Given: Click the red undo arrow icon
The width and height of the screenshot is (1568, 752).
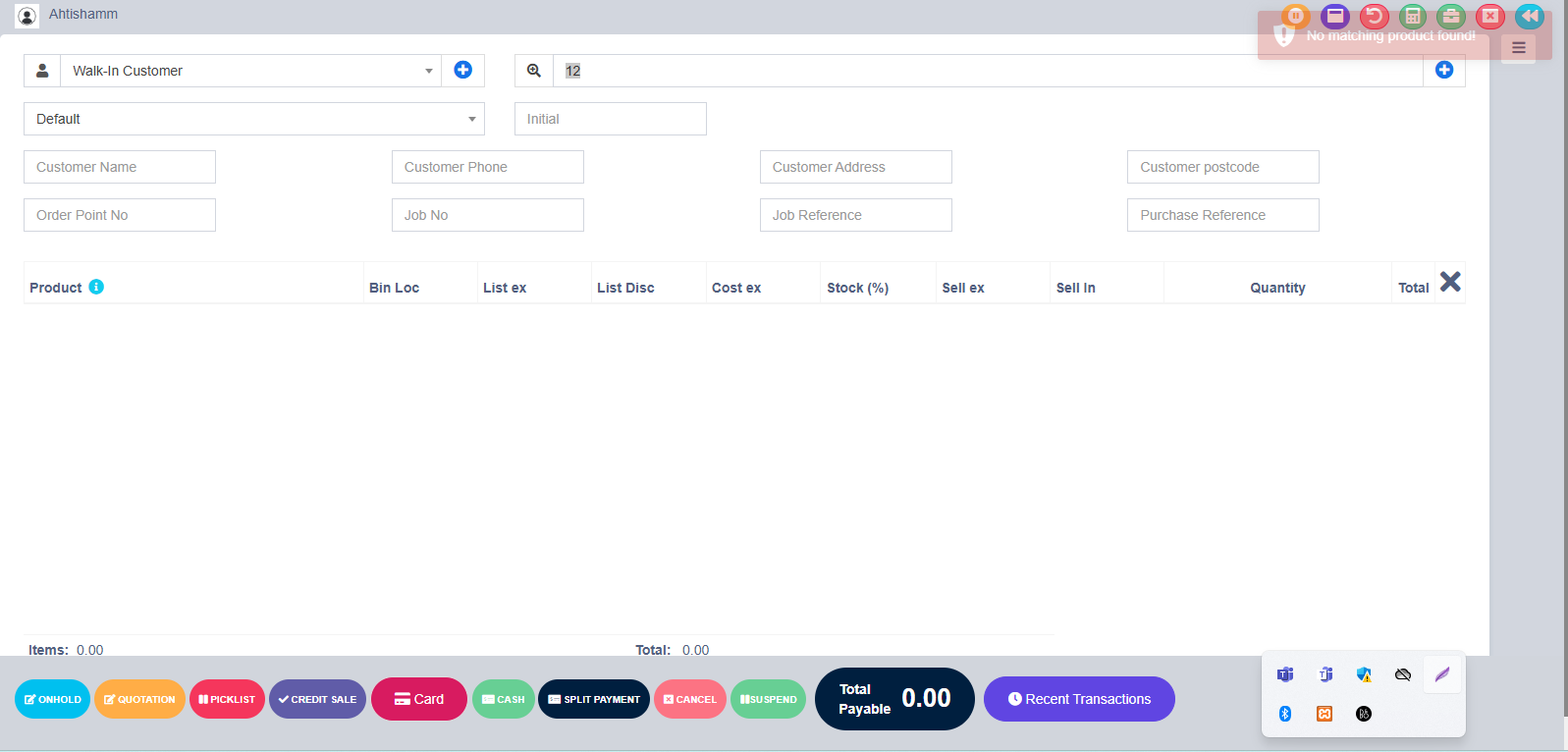Looking at the screenshot, I should (1374, 16).
